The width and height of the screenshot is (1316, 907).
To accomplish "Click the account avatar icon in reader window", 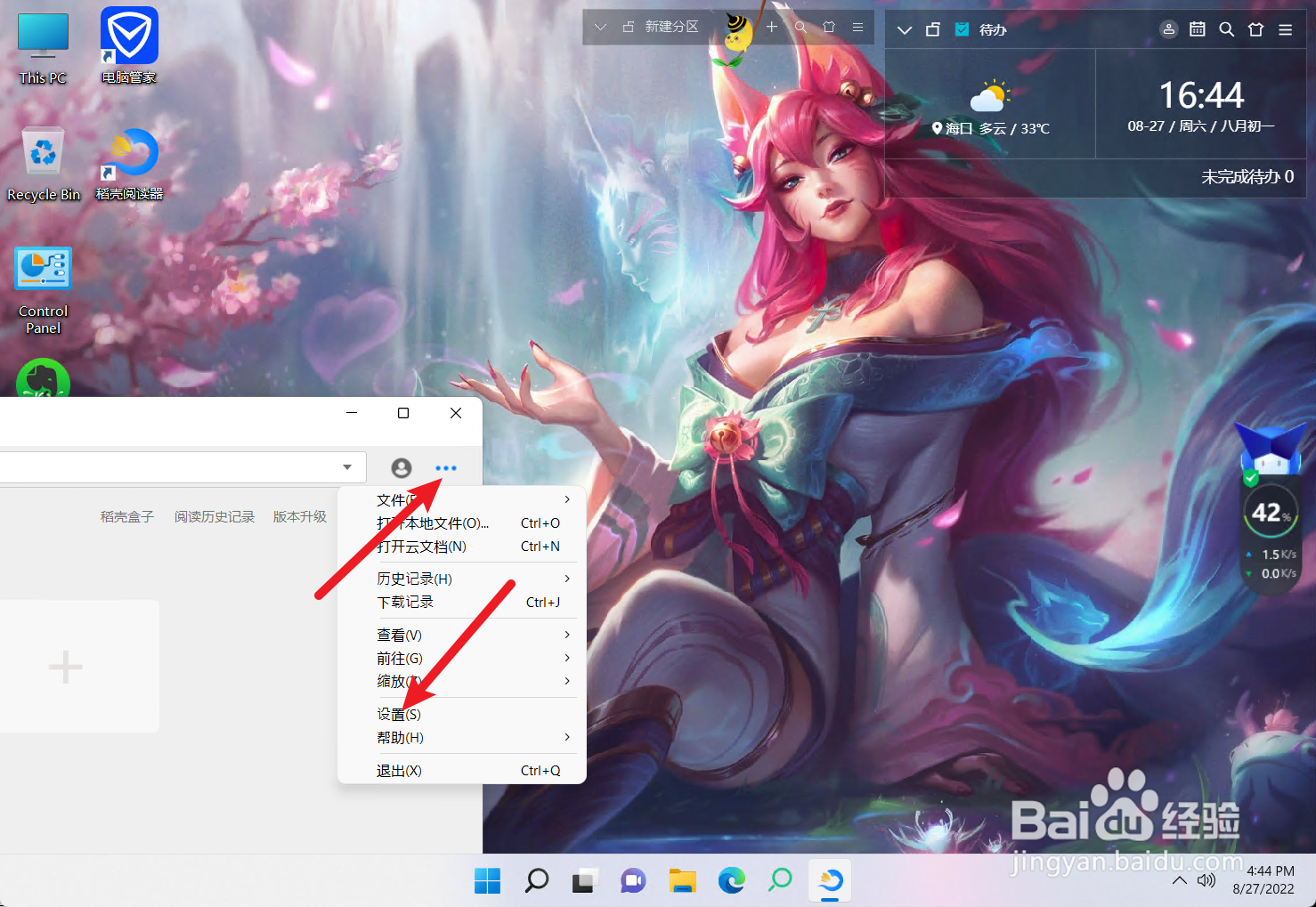I will point(402,468).
